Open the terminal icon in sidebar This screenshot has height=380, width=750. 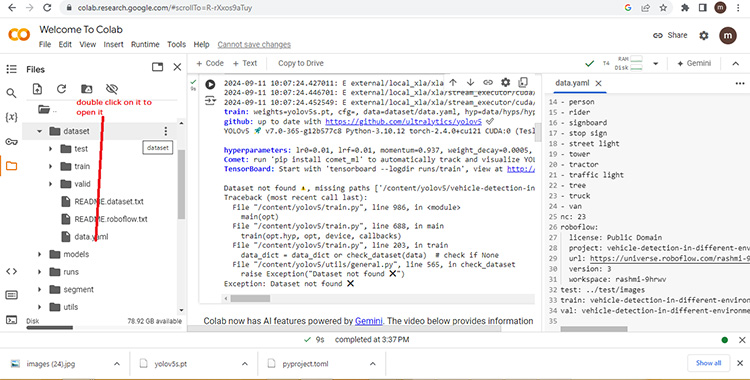tap(11, 319)
